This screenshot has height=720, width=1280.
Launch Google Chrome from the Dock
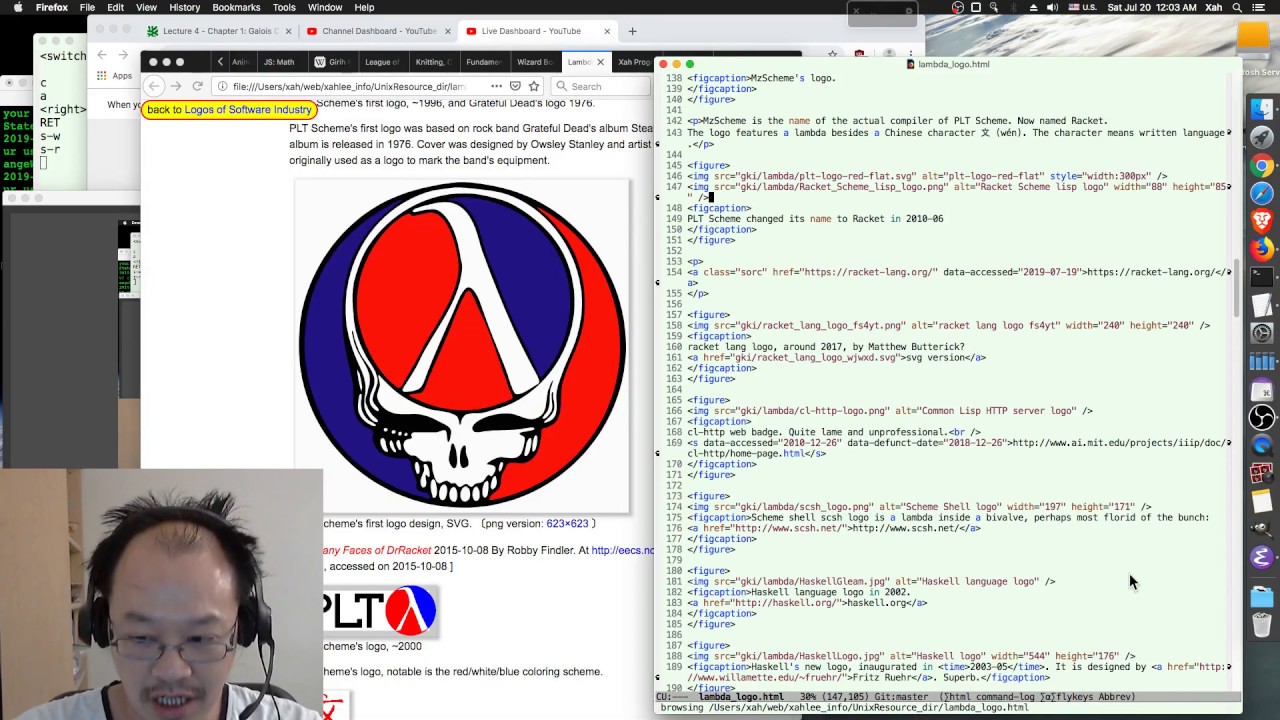coord(1262,166)
